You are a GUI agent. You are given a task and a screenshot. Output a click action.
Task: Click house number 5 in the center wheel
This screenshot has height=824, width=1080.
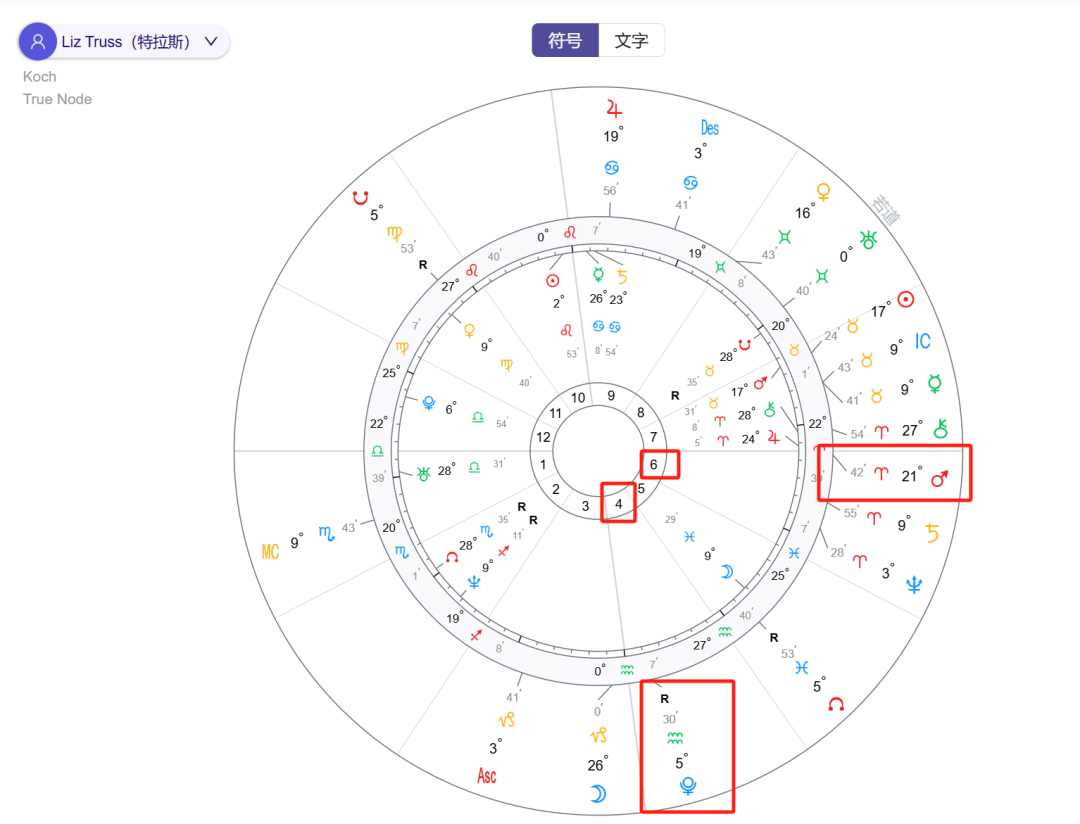[x=641, y=488]
